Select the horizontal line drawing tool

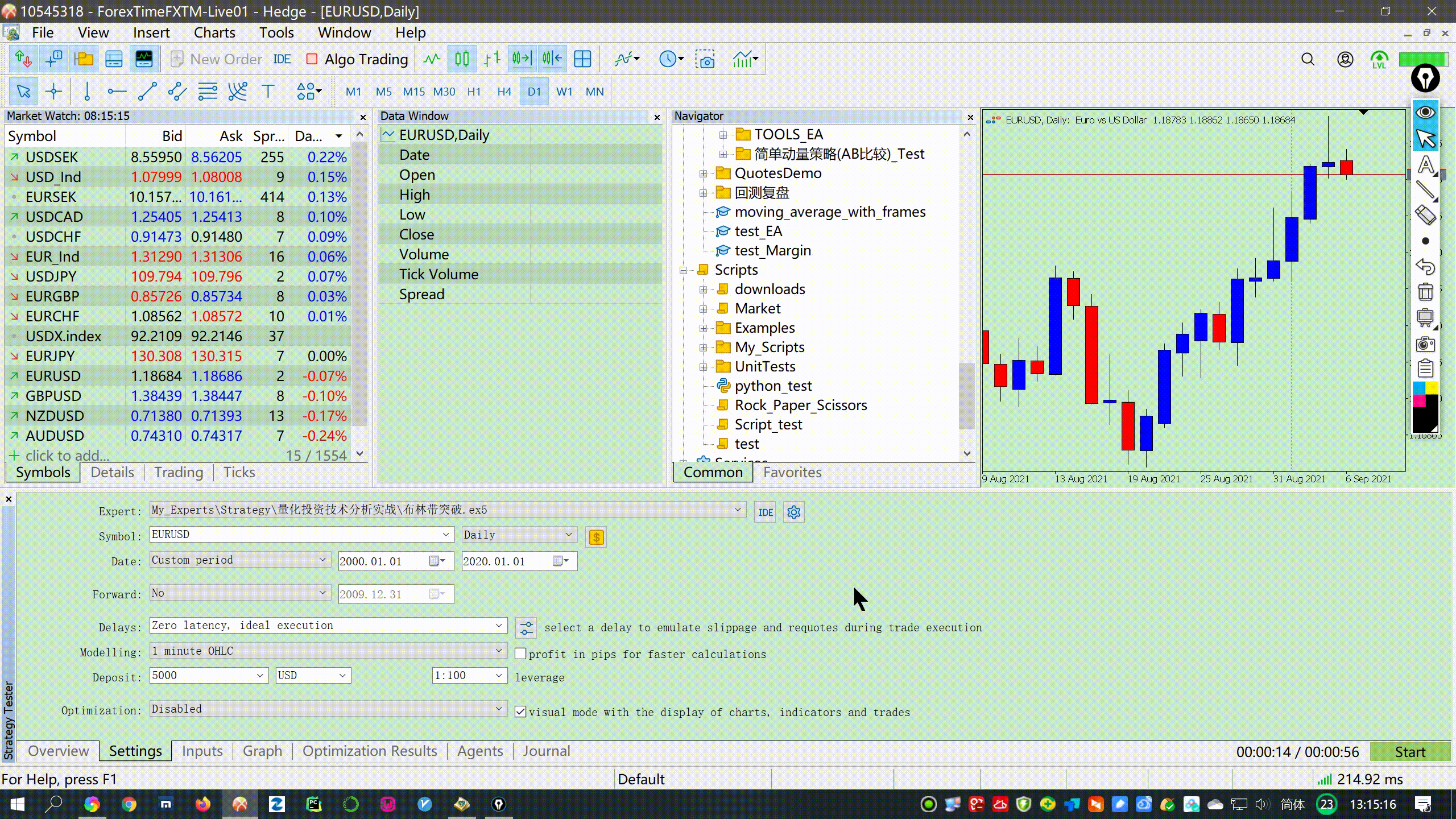(117, 92)
